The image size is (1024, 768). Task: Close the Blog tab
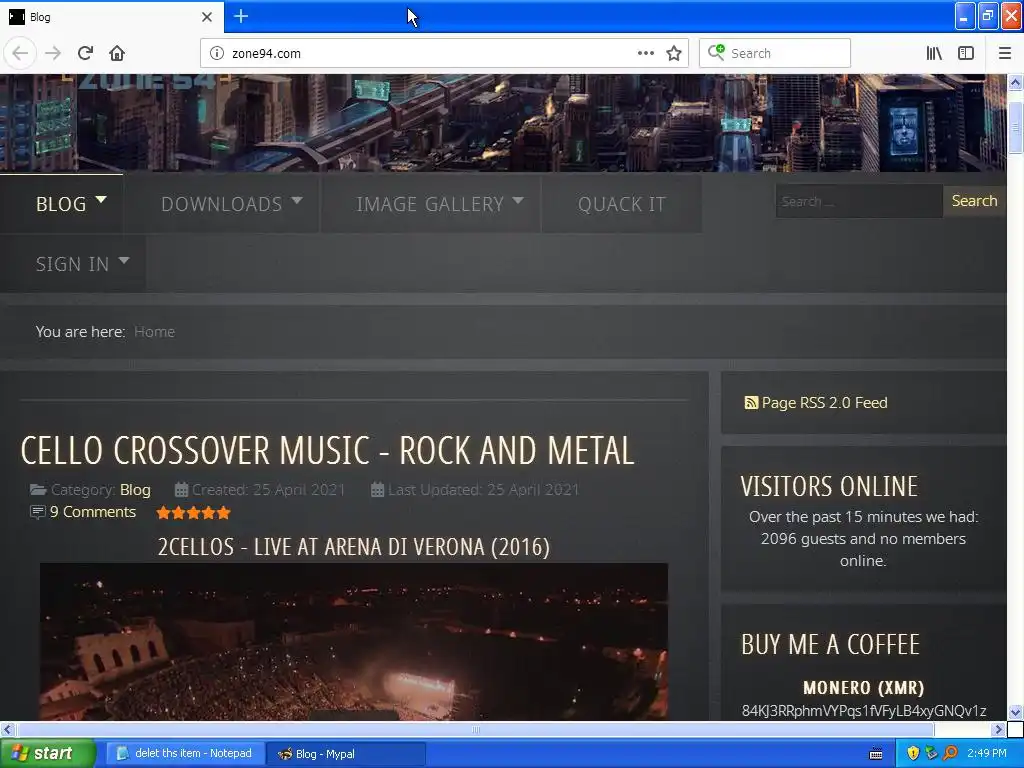tap(206, 17)
